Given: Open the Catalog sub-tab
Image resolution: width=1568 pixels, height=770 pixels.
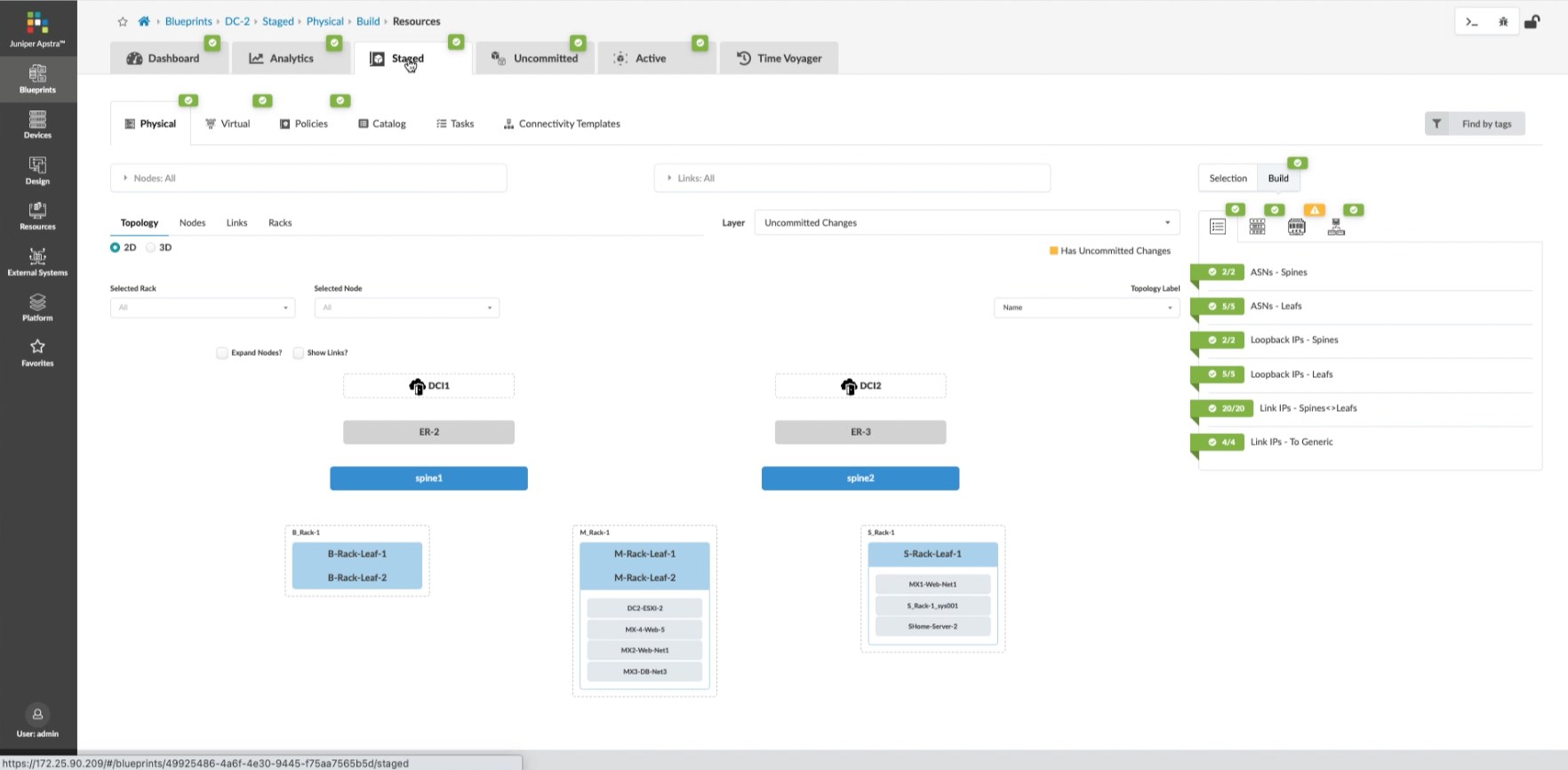Looking at the screenshot, I should click(382, 124).
